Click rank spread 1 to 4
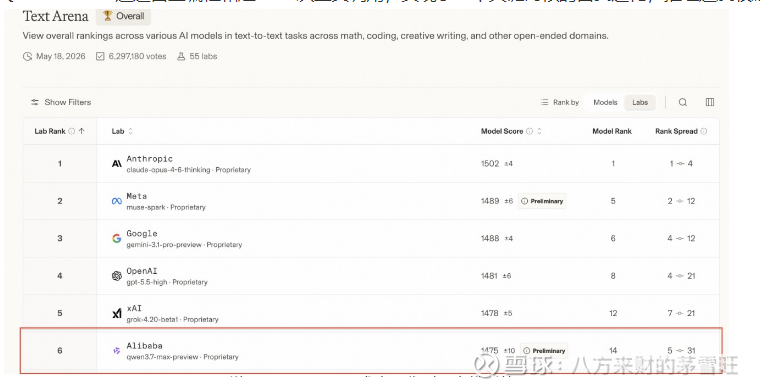This screenshot has height=388, width=760. 681,164
